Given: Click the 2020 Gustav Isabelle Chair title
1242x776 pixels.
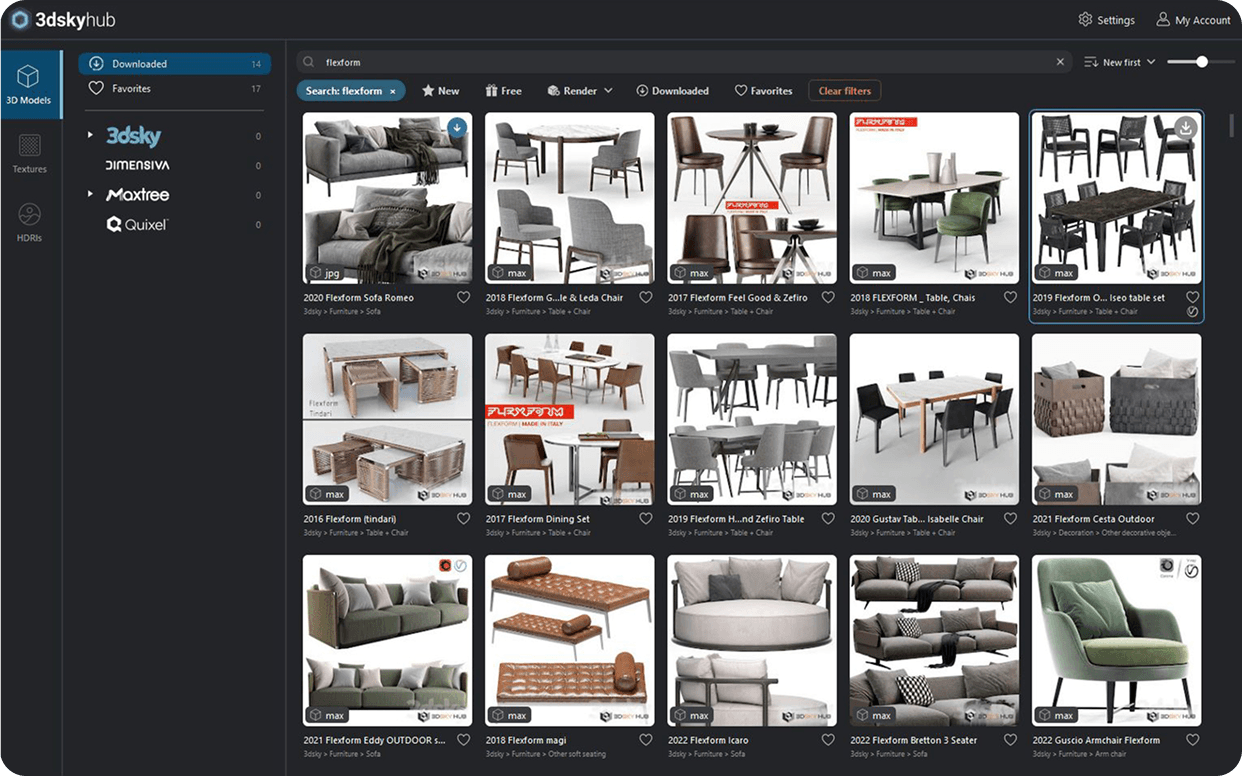Looking at the screenshot, I should point(917,519).
